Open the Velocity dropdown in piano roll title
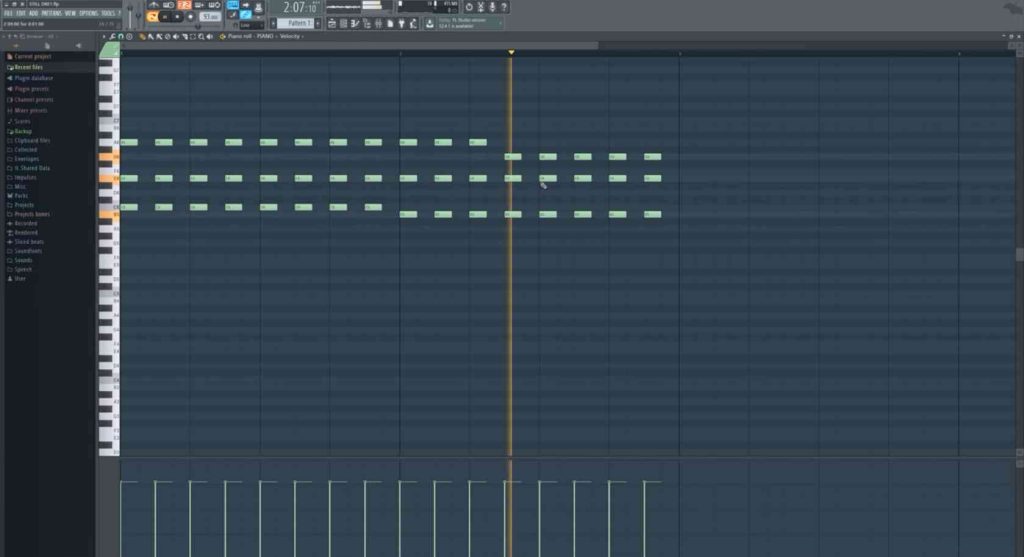Screen dimensions: 1024x557 tap(289, 36)
